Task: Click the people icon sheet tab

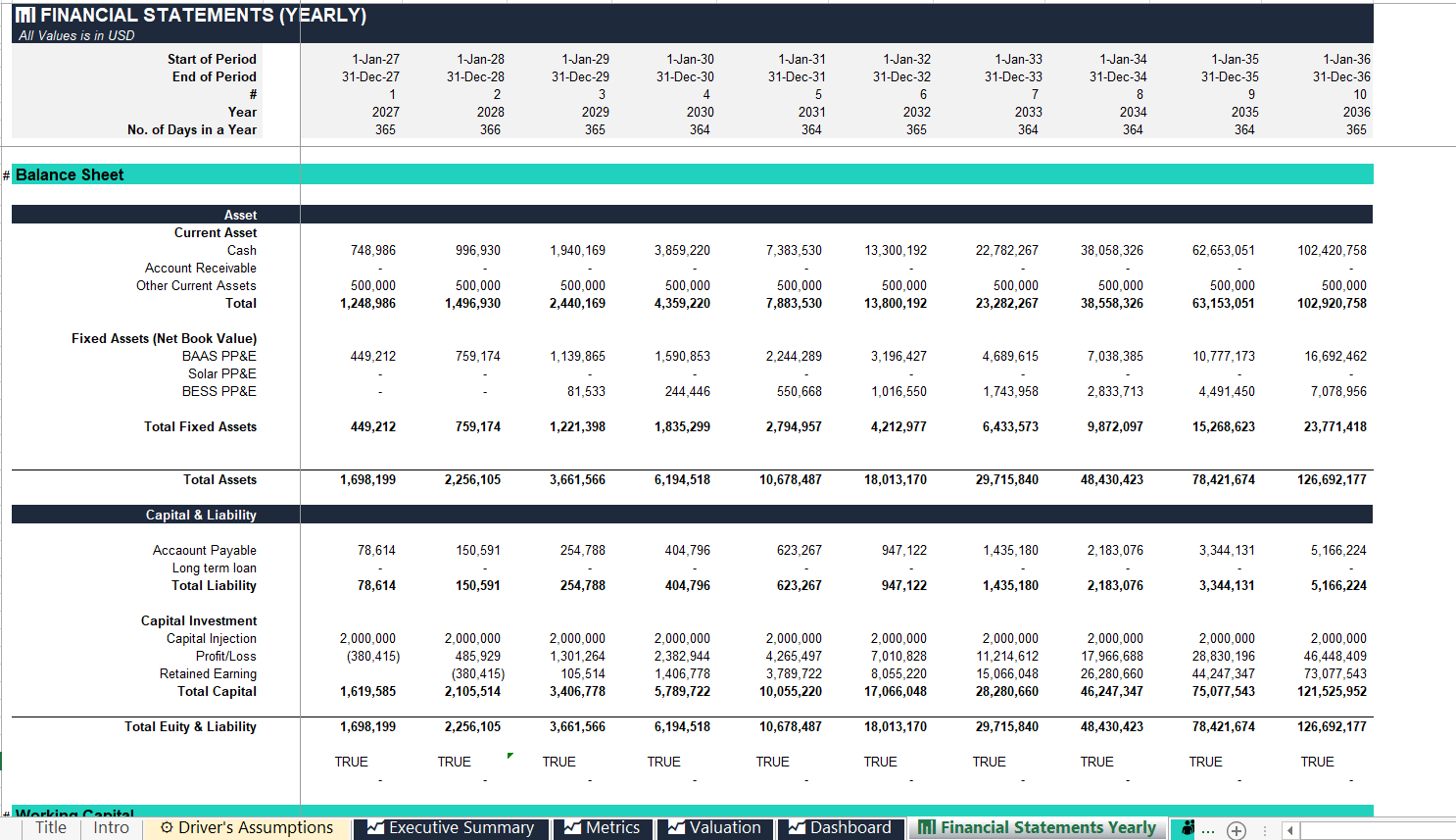Action: [x=1188, y=828]
